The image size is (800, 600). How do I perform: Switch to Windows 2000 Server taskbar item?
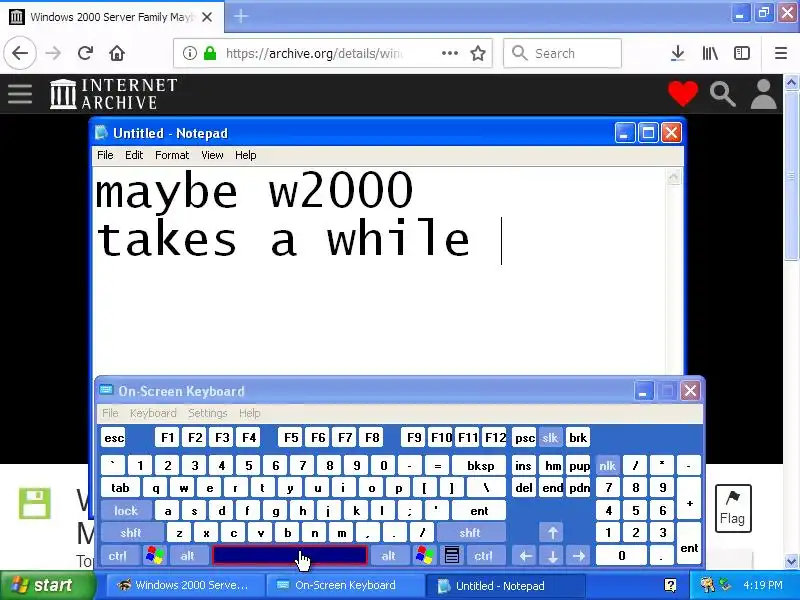(x=185, y=586)
